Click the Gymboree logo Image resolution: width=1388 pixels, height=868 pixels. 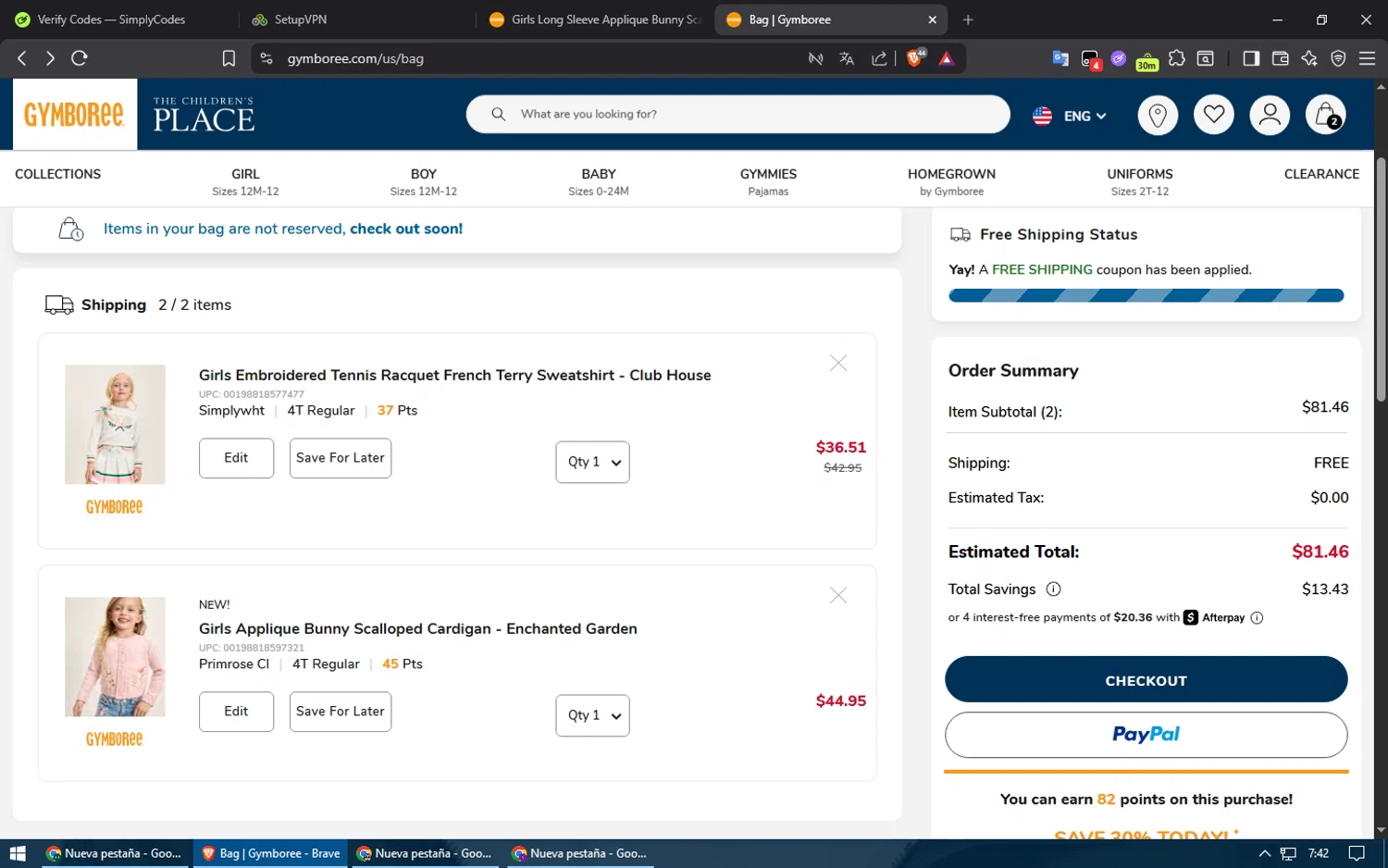(x=74, y=115)
